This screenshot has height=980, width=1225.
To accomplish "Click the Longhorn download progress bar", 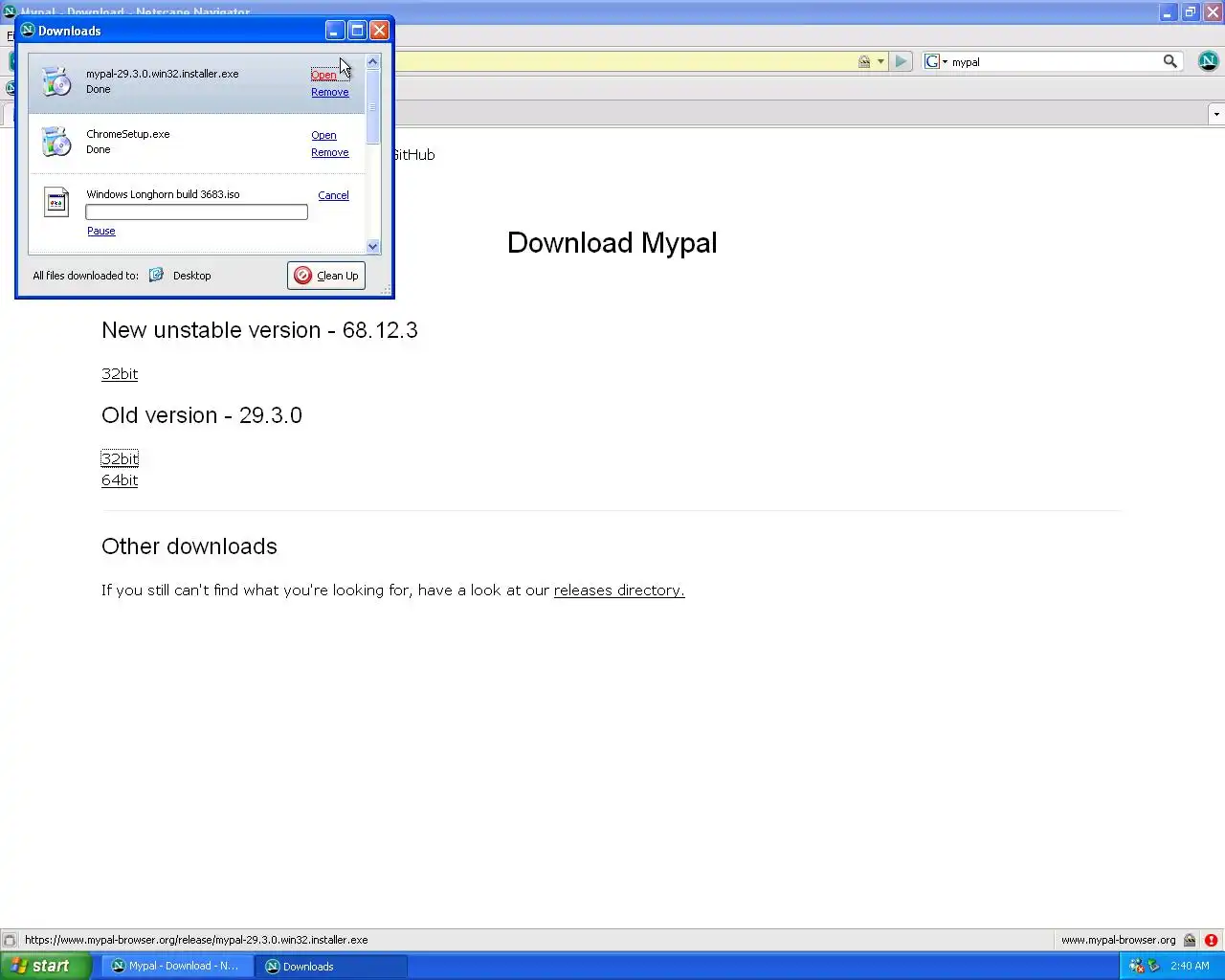I will [x=196, y=212].
